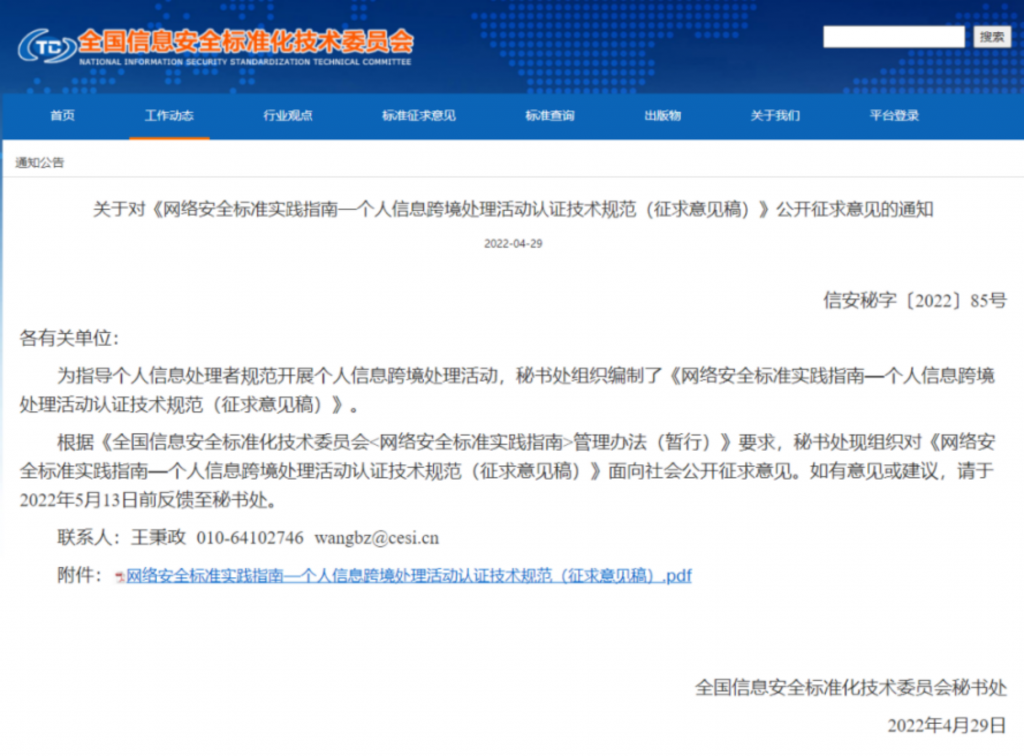This screenshot has height=756, width=1024.
Task: Click document number 信安秘字〔2022〕85号
Action: tap(914, 300)
